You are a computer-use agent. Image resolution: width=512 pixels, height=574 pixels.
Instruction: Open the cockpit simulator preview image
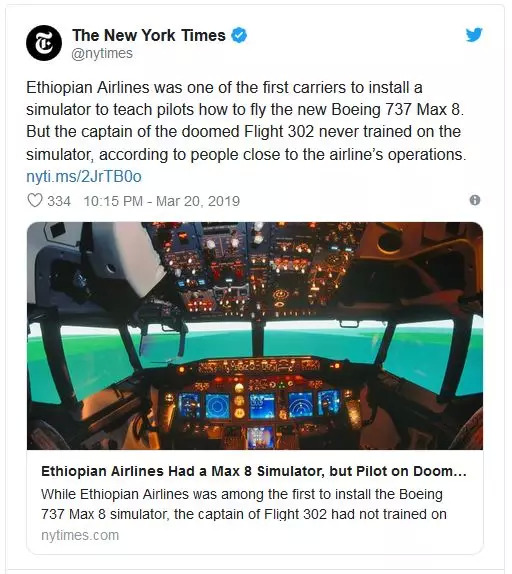pos(255,336)
